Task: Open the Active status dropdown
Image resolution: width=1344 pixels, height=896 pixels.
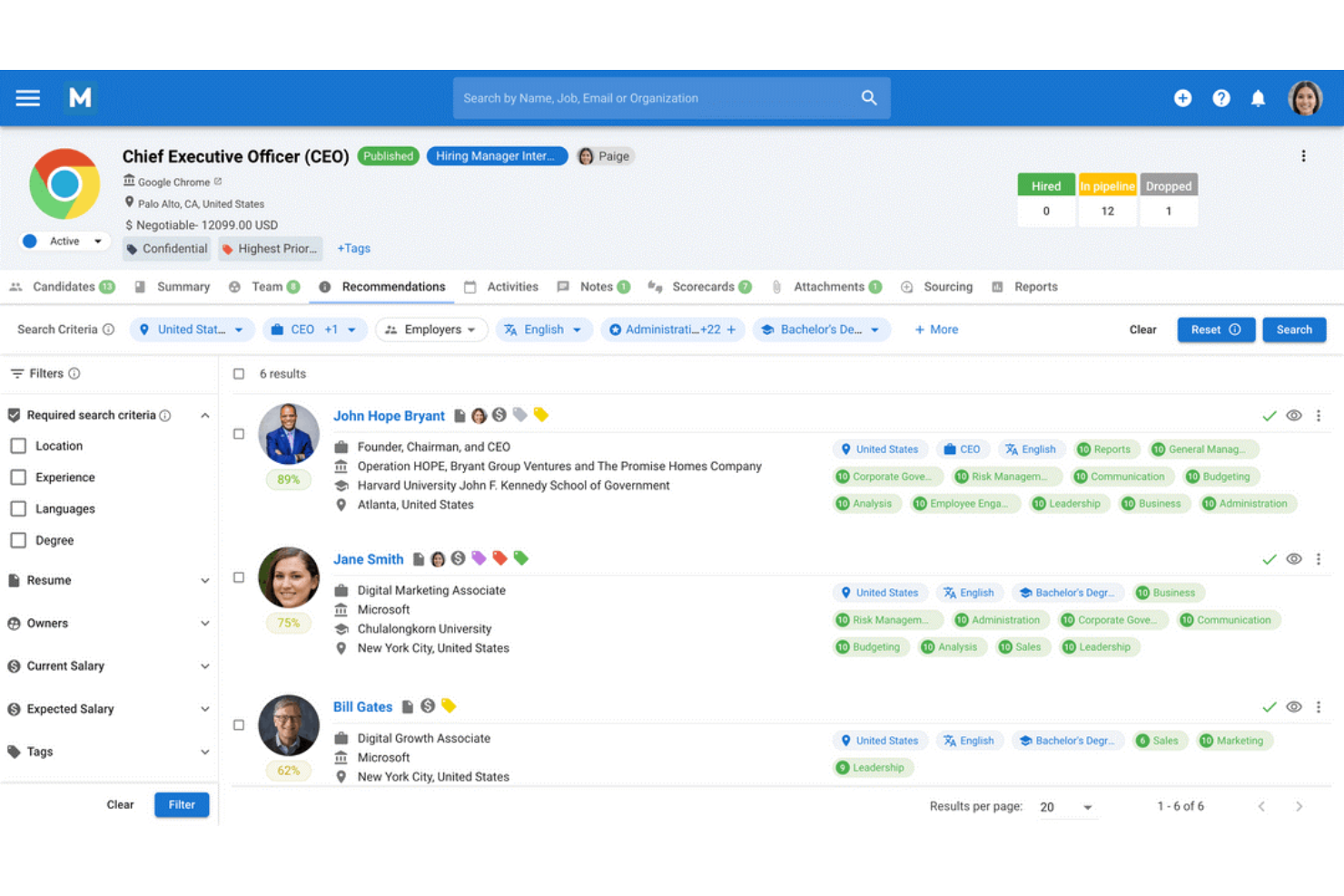Action: (65, 241)
